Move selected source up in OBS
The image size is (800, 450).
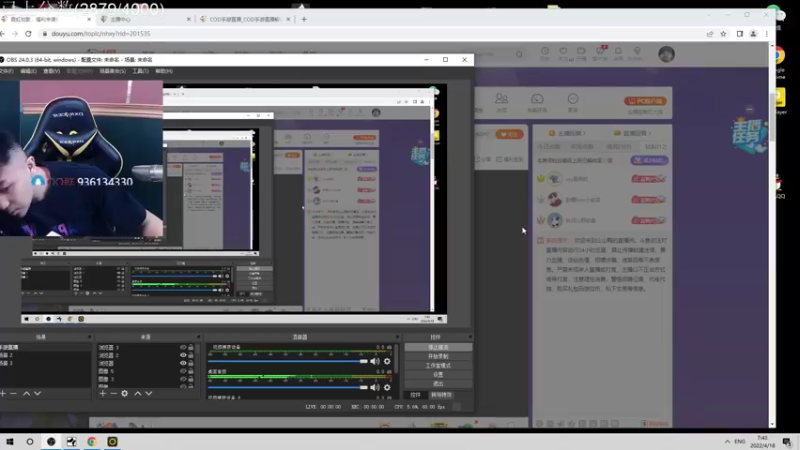(x=138, y=393)
